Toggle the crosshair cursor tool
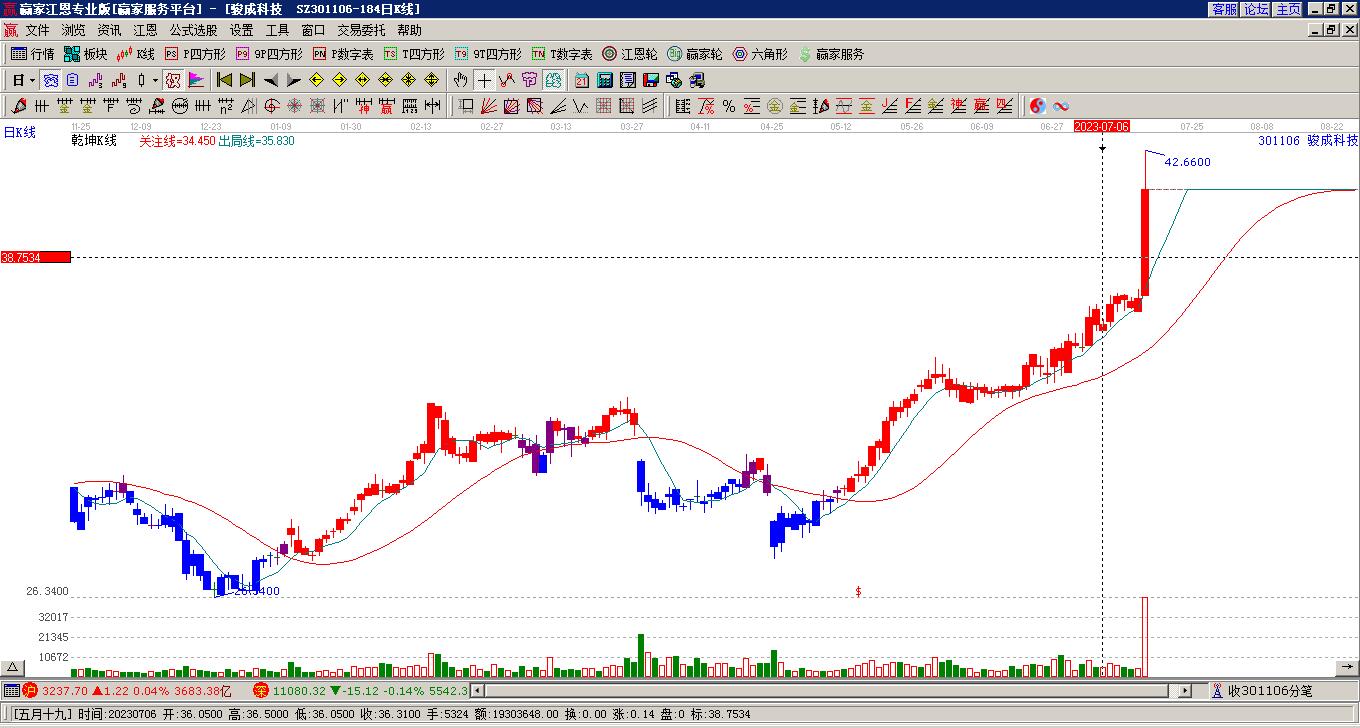 pos(484,80)
